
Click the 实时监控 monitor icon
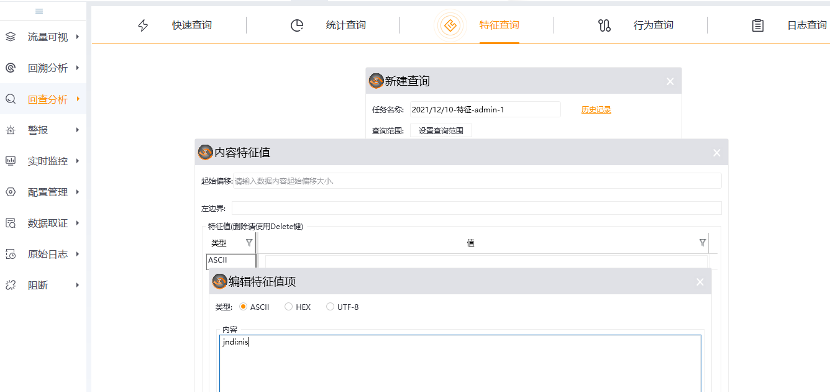pyautogui.click(x=11, y=161)
